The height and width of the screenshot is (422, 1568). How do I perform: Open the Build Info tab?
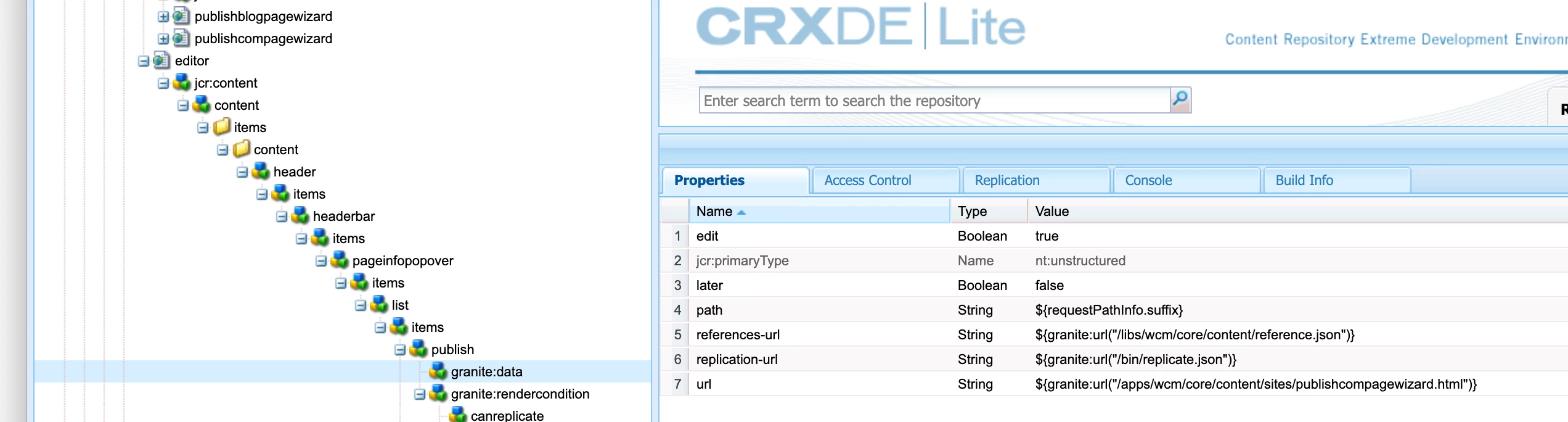(1337, 180)
